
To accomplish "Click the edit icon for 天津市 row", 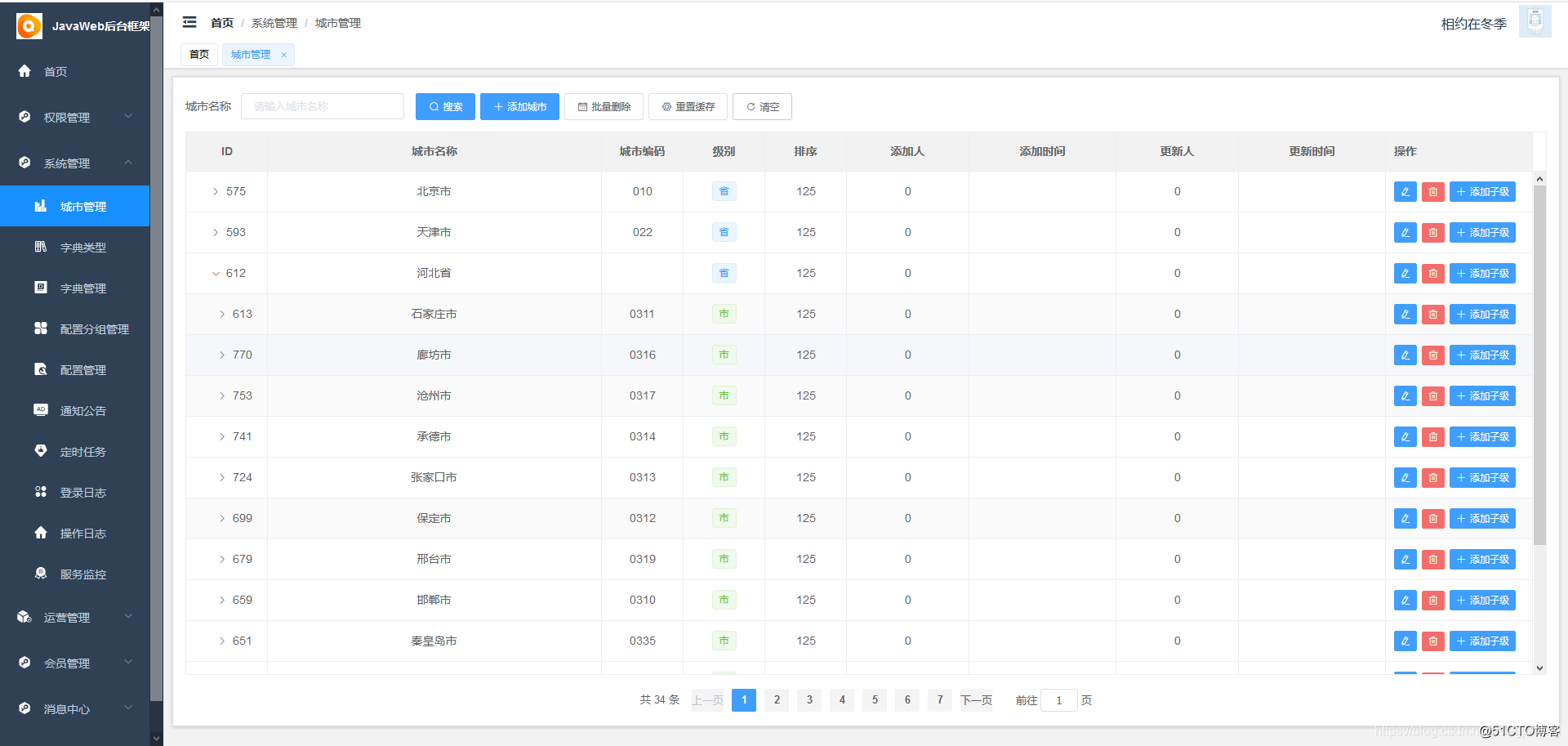I will 1405,233.
